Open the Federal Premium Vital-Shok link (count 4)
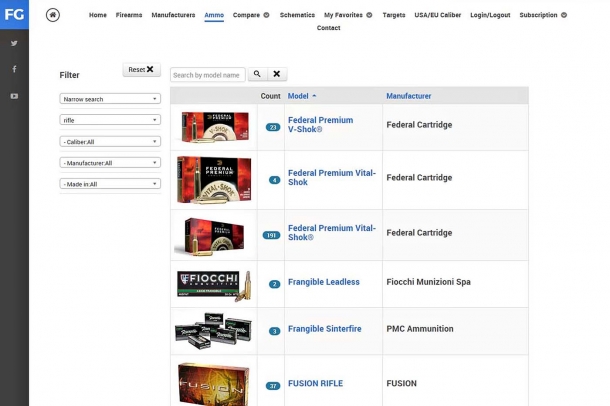 pyautogui.click(x=332, y=177)
